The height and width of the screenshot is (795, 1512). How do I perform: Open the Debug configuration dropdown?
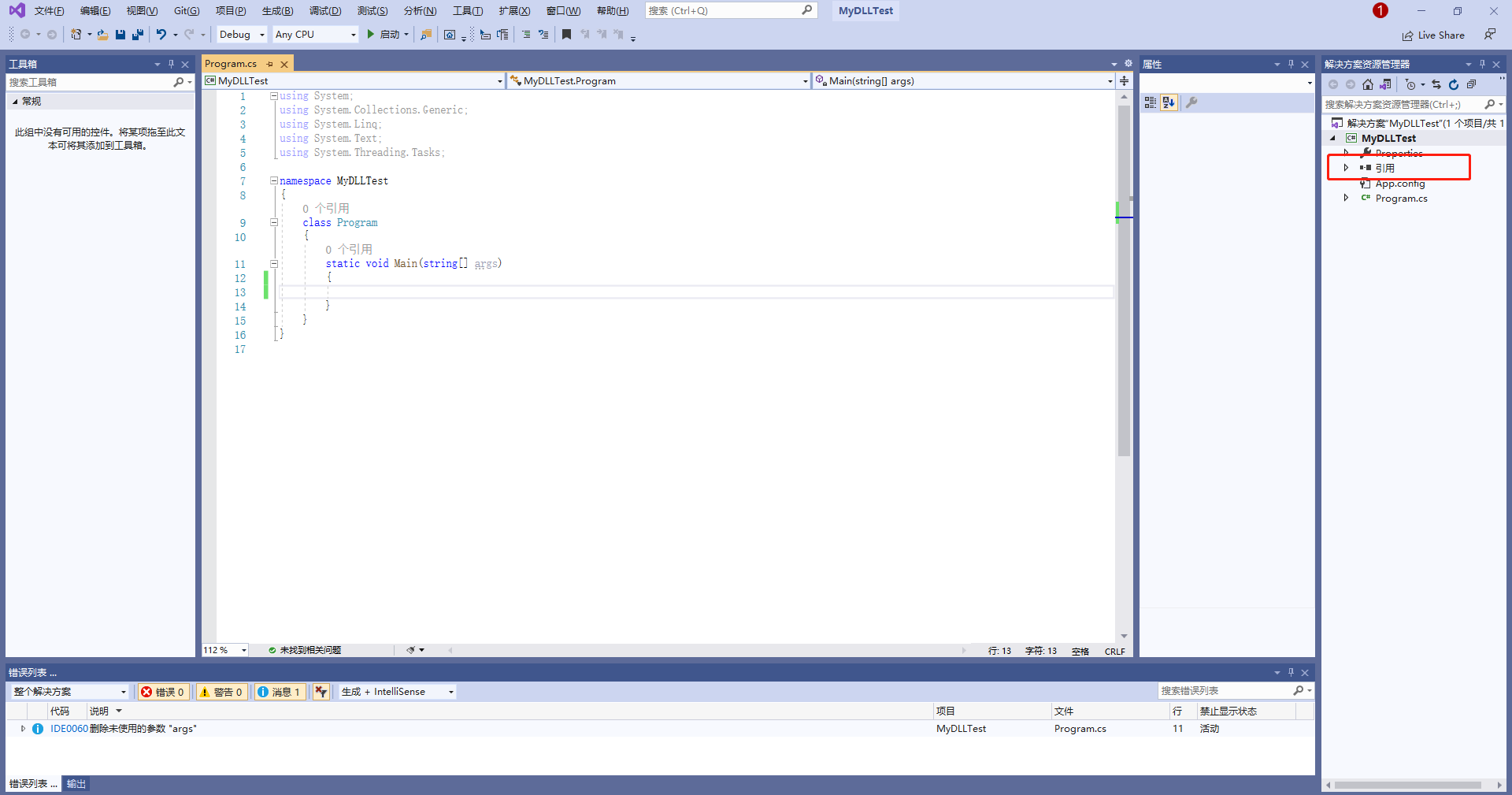(x=241, y=34)
